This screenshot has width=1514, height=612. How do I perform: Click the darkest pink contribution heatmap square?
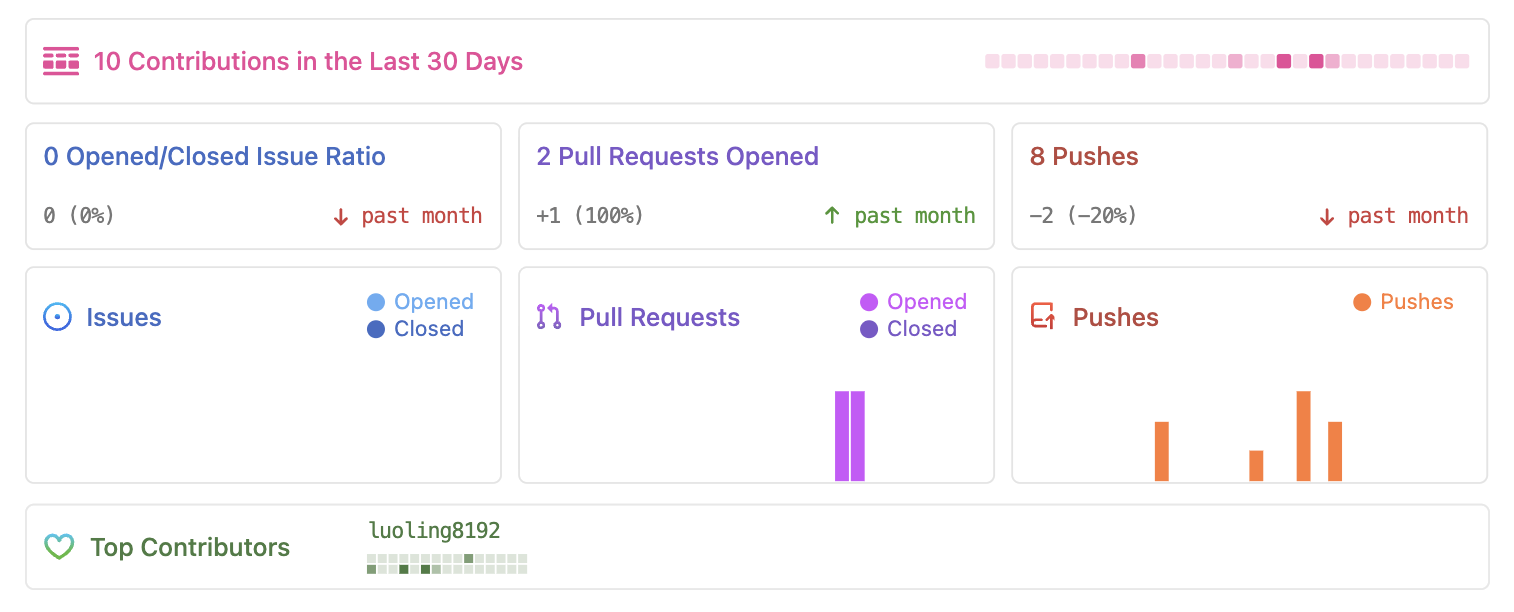1284,61
